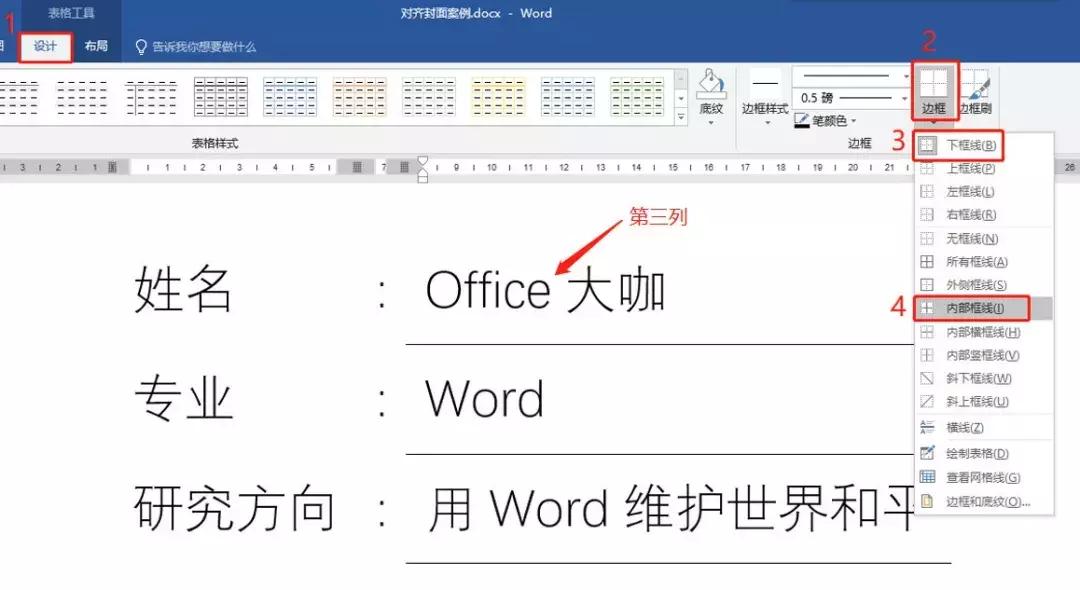Click the 横线 horizontal line icon
This screenshot has width=1080, height=590.
pyautogui.click(x=927, y=427)
